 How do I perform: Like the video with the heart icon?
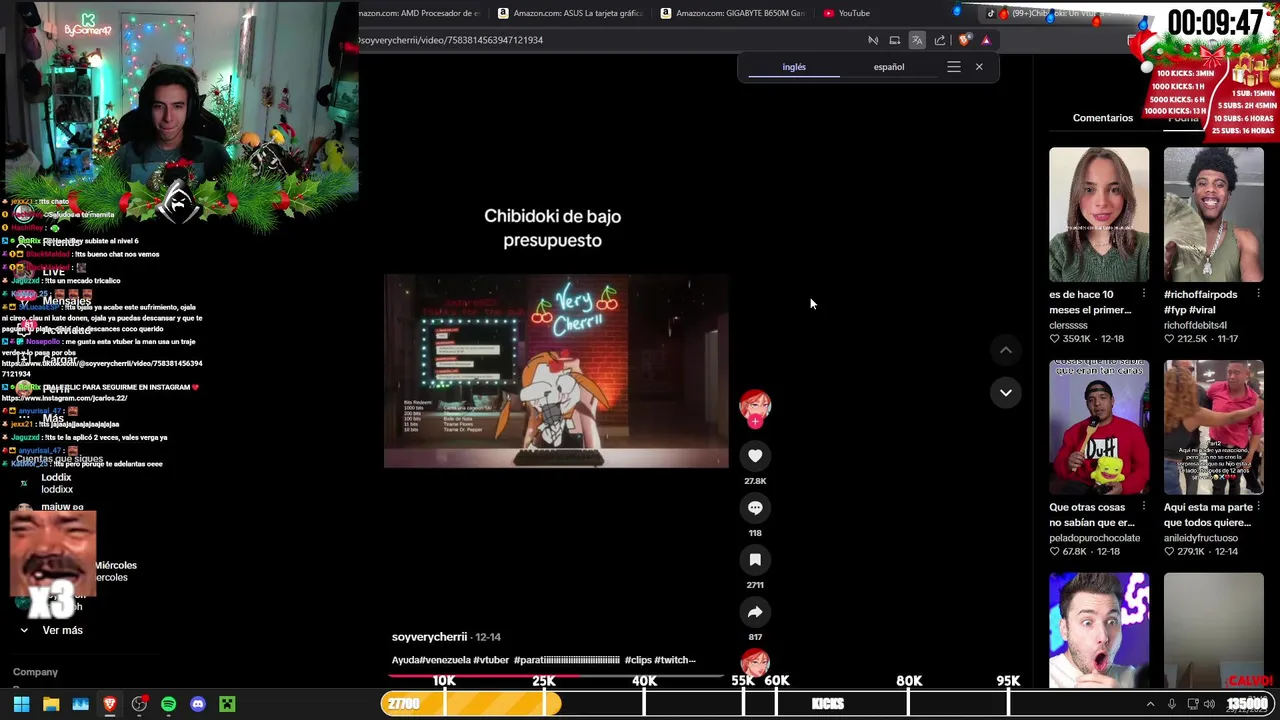(755, 456)
